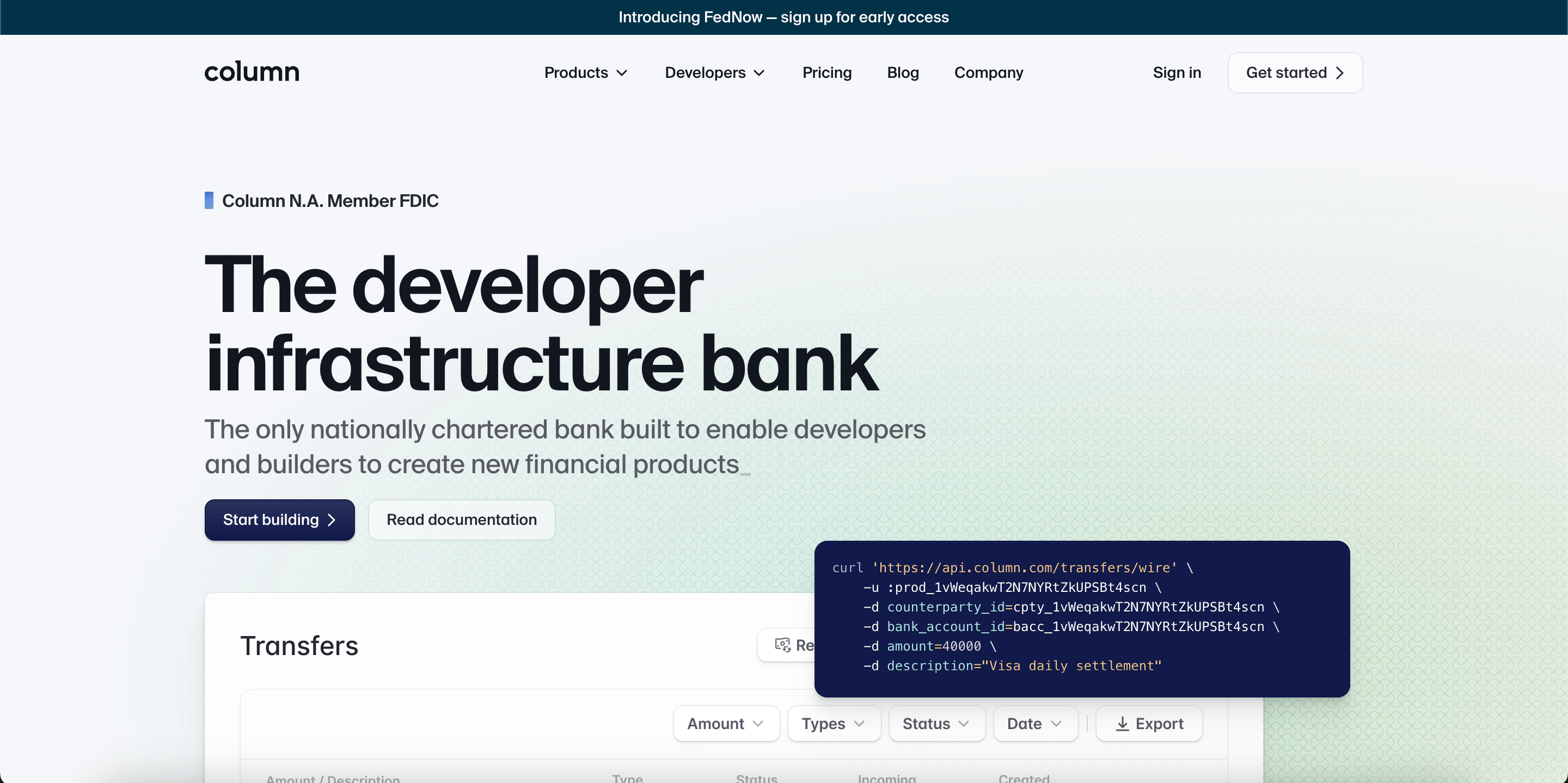Image resolution: width=1568 pixels, height=783 pixels.
Task: Click the blue Column N.A. badge icon
Action: pyautogui.click(x=209, y=200)
